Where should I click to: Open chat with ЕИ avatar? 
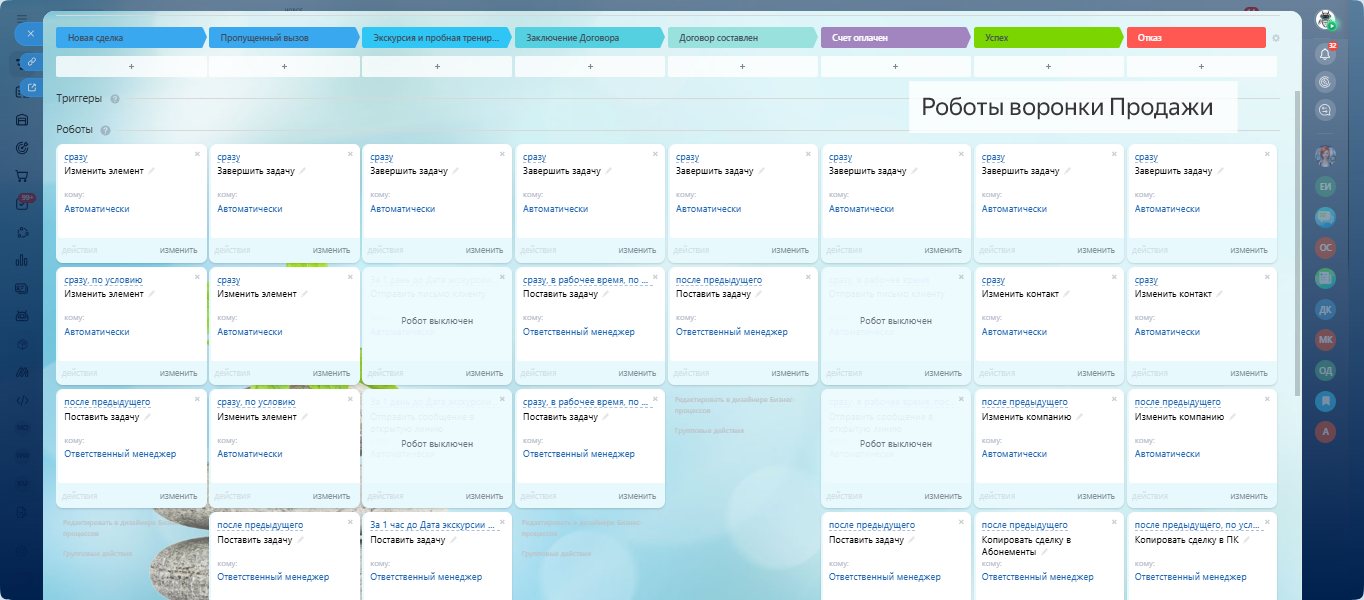click(1326, 186)
